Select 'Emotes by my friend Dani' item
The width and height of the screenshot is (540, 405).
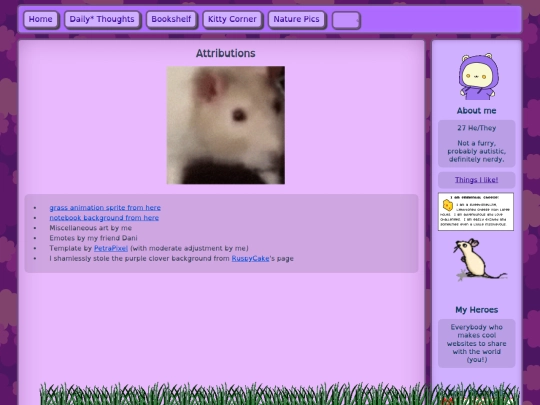click(93, 238)
